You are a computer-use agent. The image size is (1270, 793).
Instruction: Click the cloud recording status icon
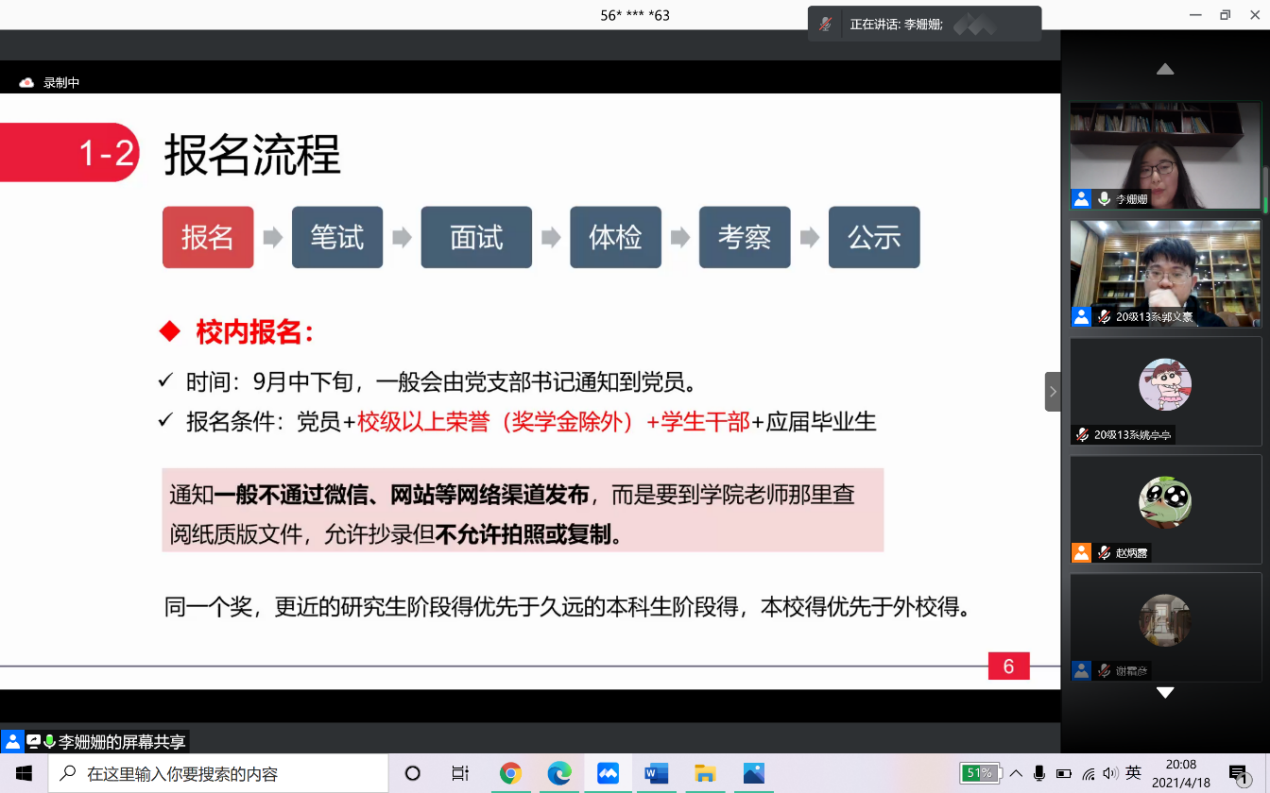(27, 83)
